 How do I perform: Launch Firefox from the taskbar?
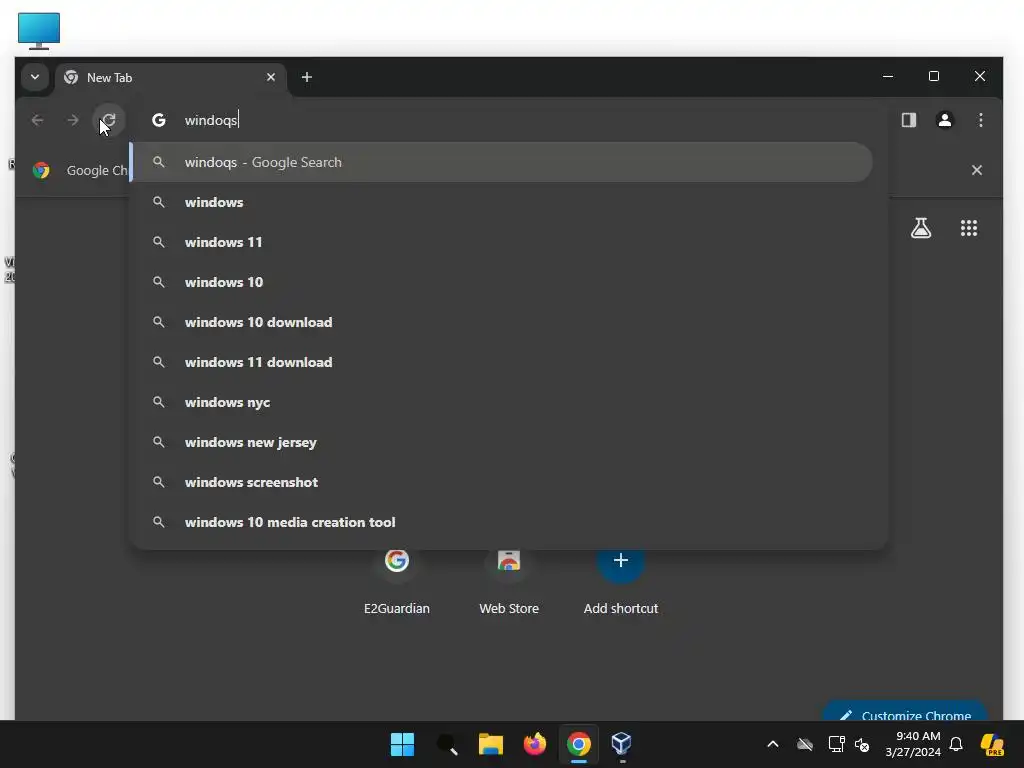tap(535, 744)
